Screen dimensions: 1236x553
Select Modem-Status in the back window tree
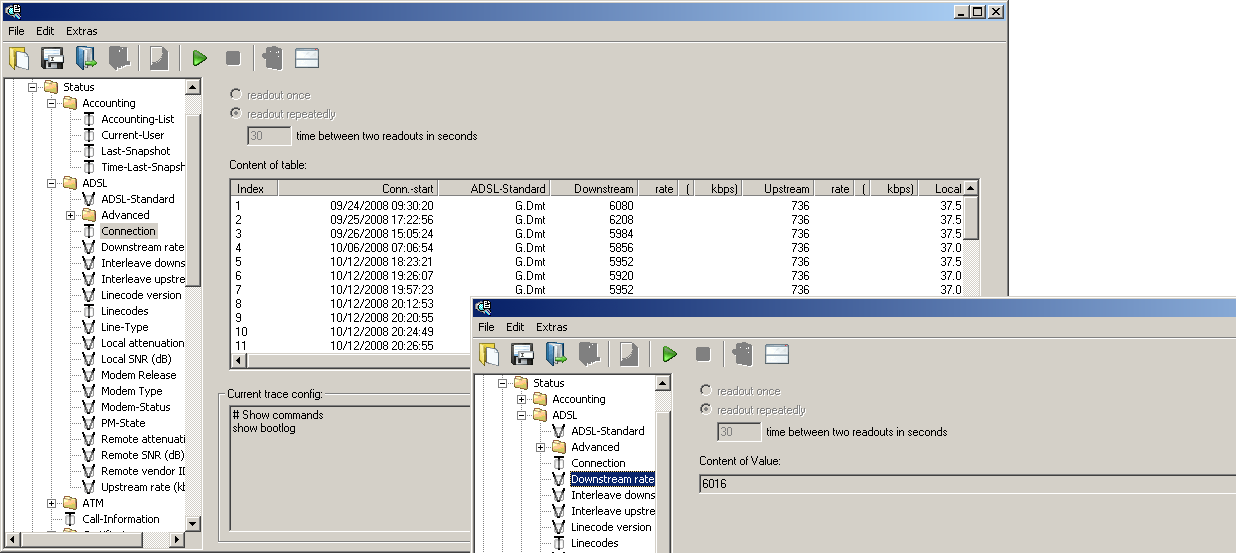[x=135, y=407]
